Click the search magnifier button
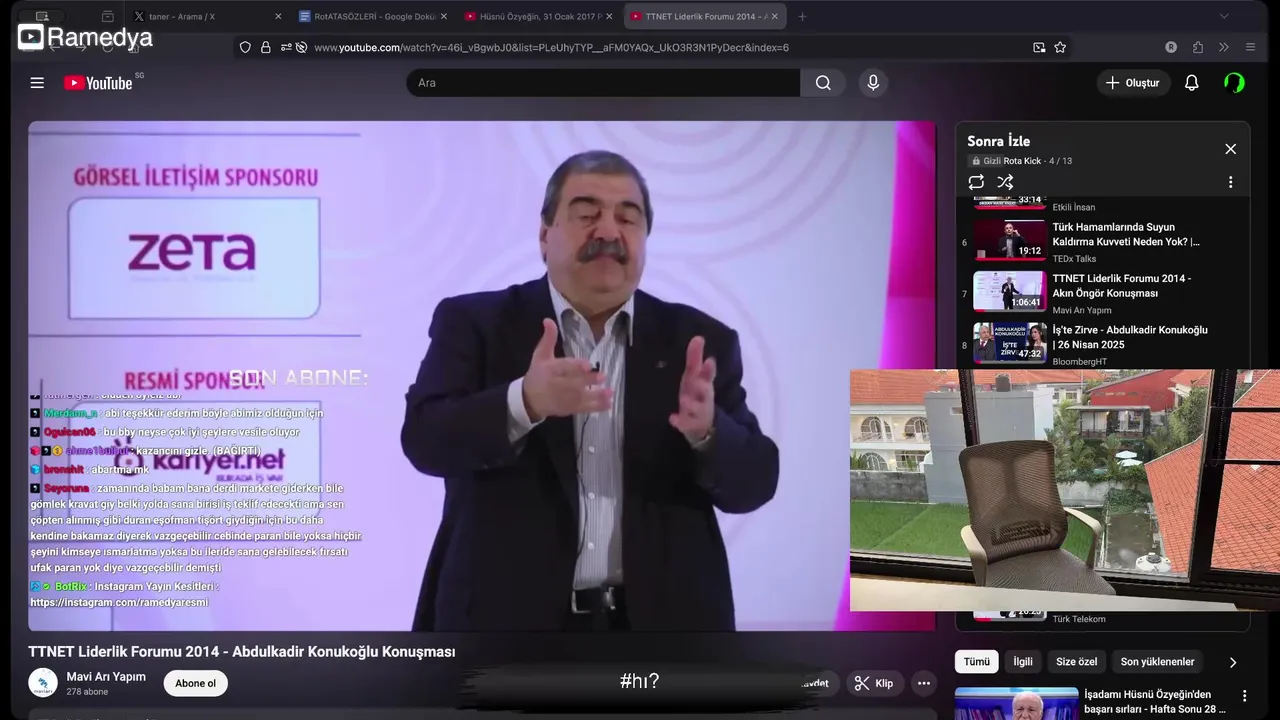The height and width of the screenshot is (720, 1280). coord(823,83)
